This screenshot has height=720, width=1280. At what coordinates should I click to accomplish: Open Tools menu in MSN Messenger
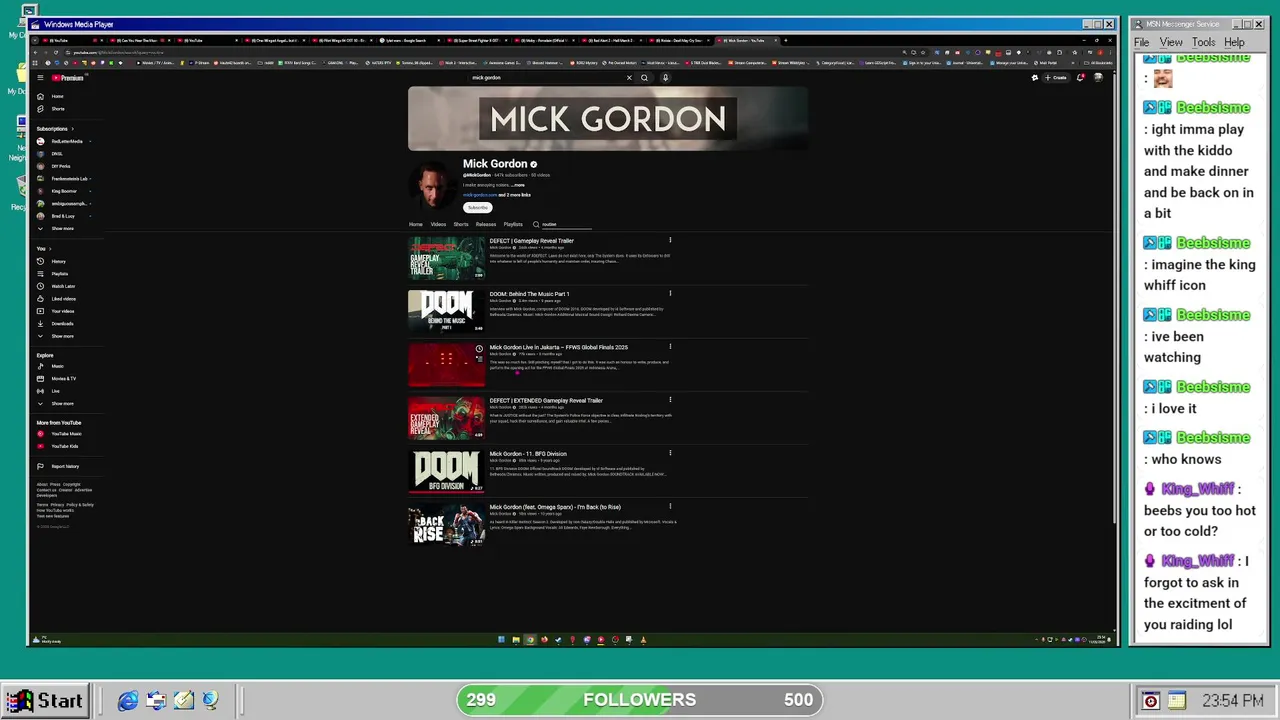(1204, 42)
